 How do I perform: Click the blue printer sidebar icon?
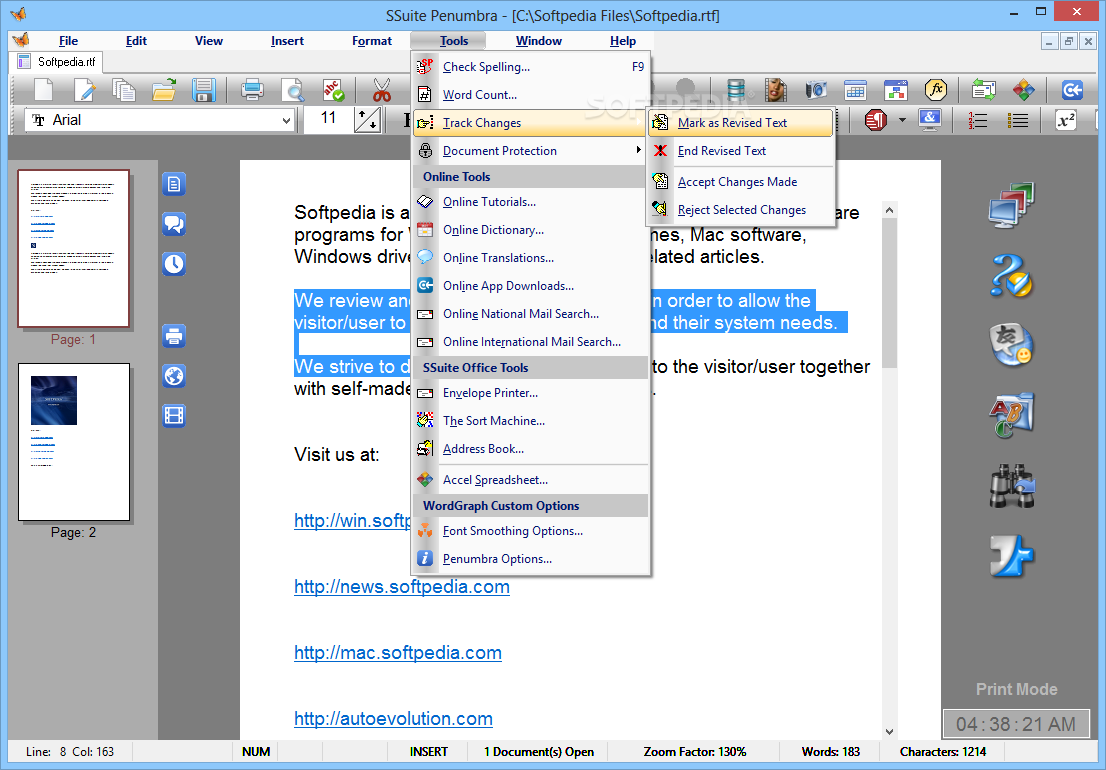174,336
